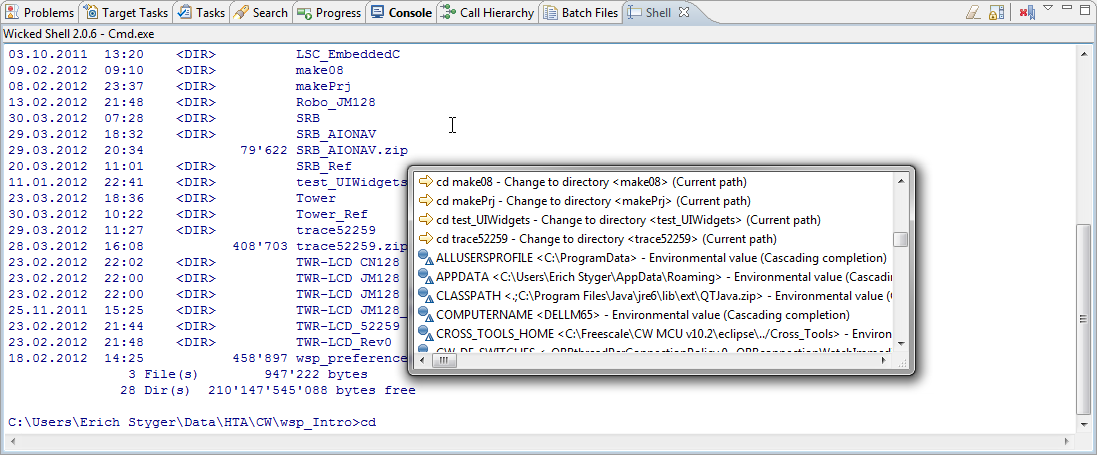Click the red X bookmark toolbar icon
Viewport: 1097px width, 455px height.
(1027, 13)
